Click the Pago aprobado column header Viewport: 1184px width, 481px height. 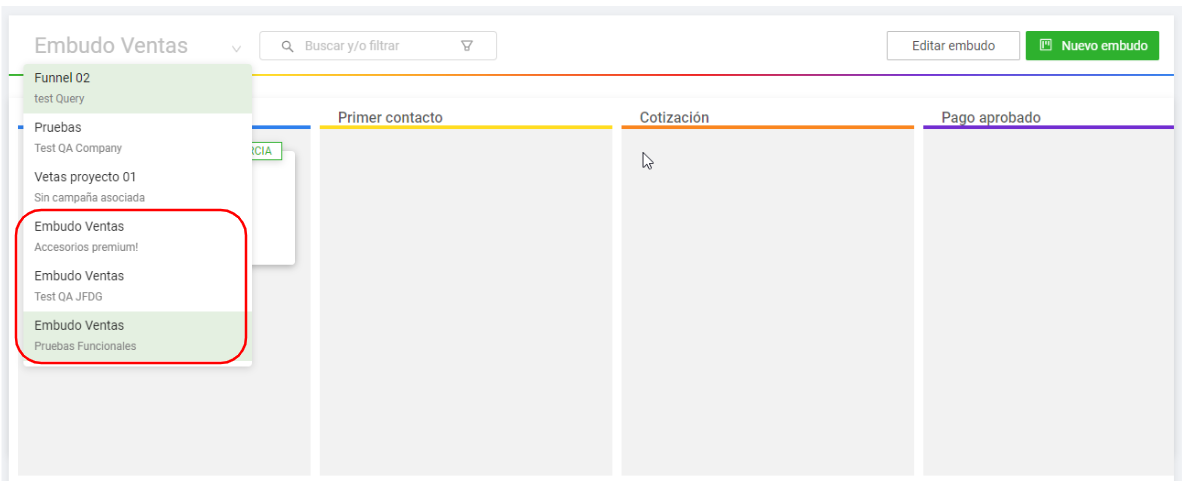click(991, 117)
